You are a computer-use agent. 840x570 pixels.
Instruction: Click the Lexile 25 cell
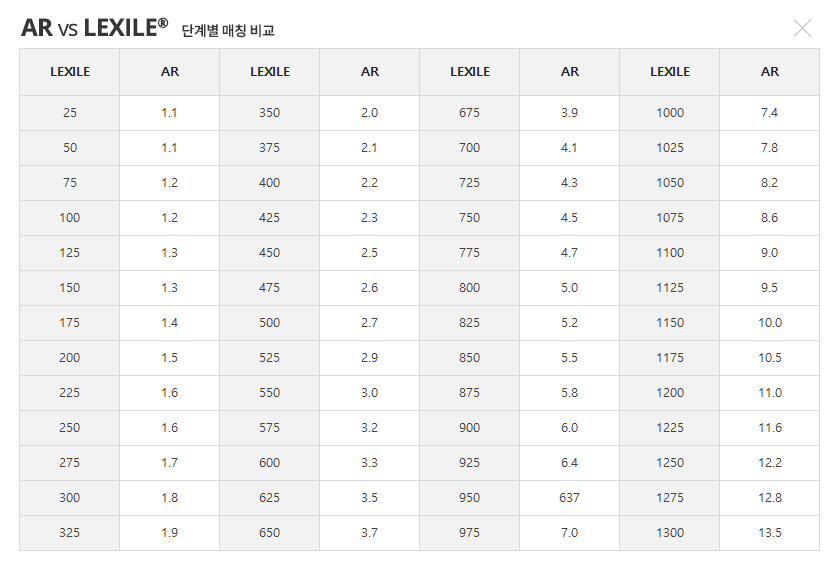point(70,113)
